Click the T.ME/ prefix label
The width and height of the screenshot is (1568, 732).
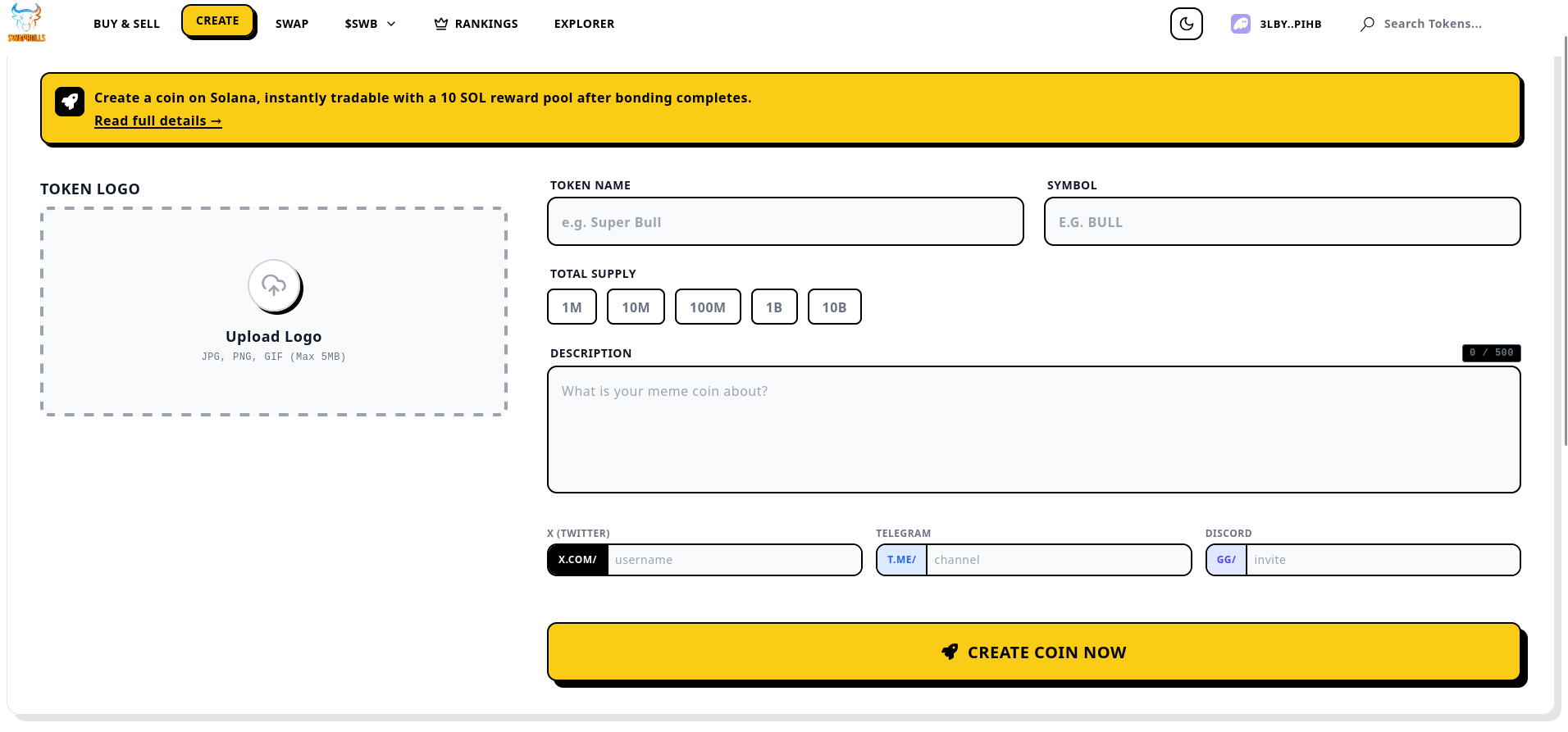[901, 560]
